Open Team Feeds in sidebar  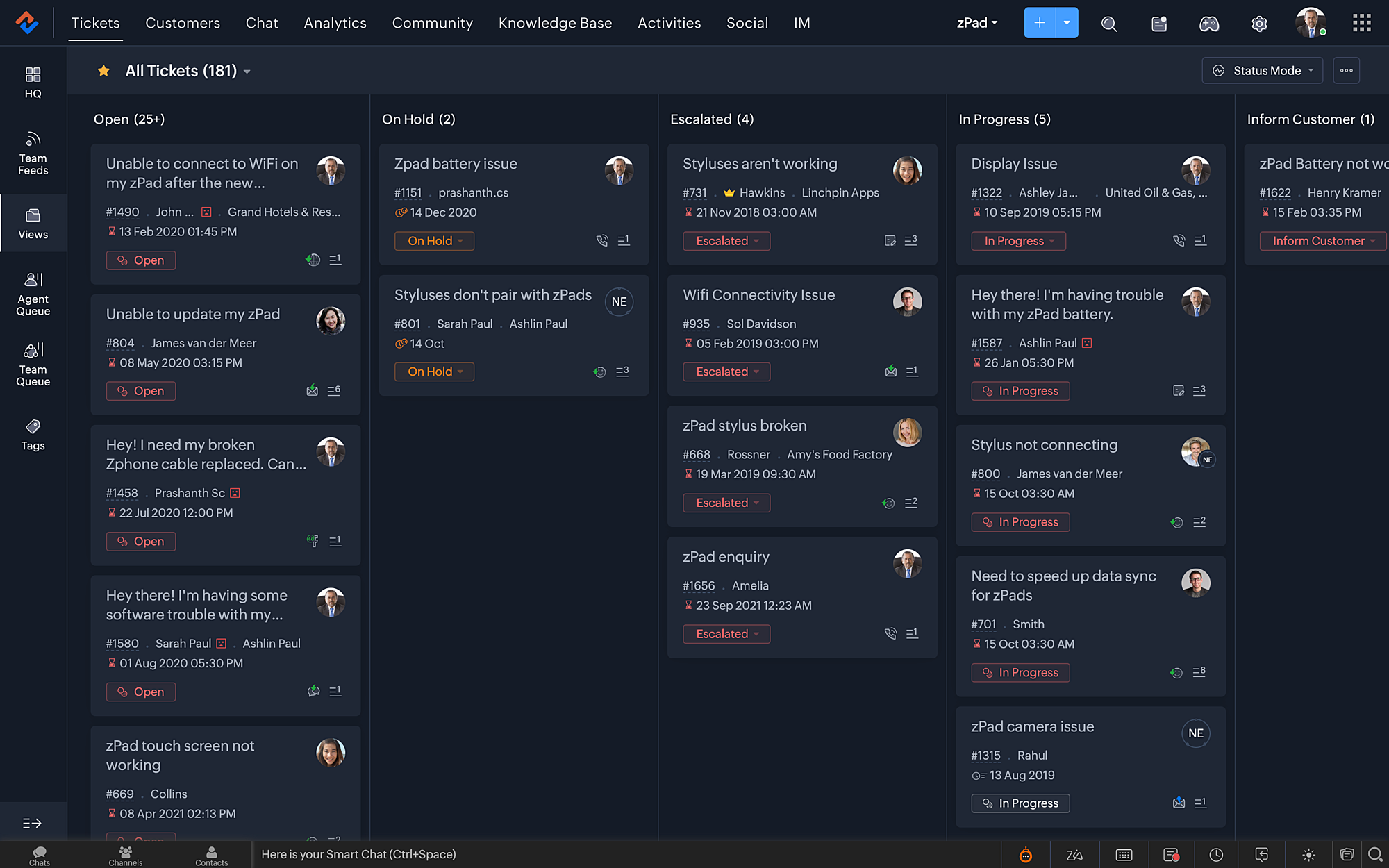(33, 153)
